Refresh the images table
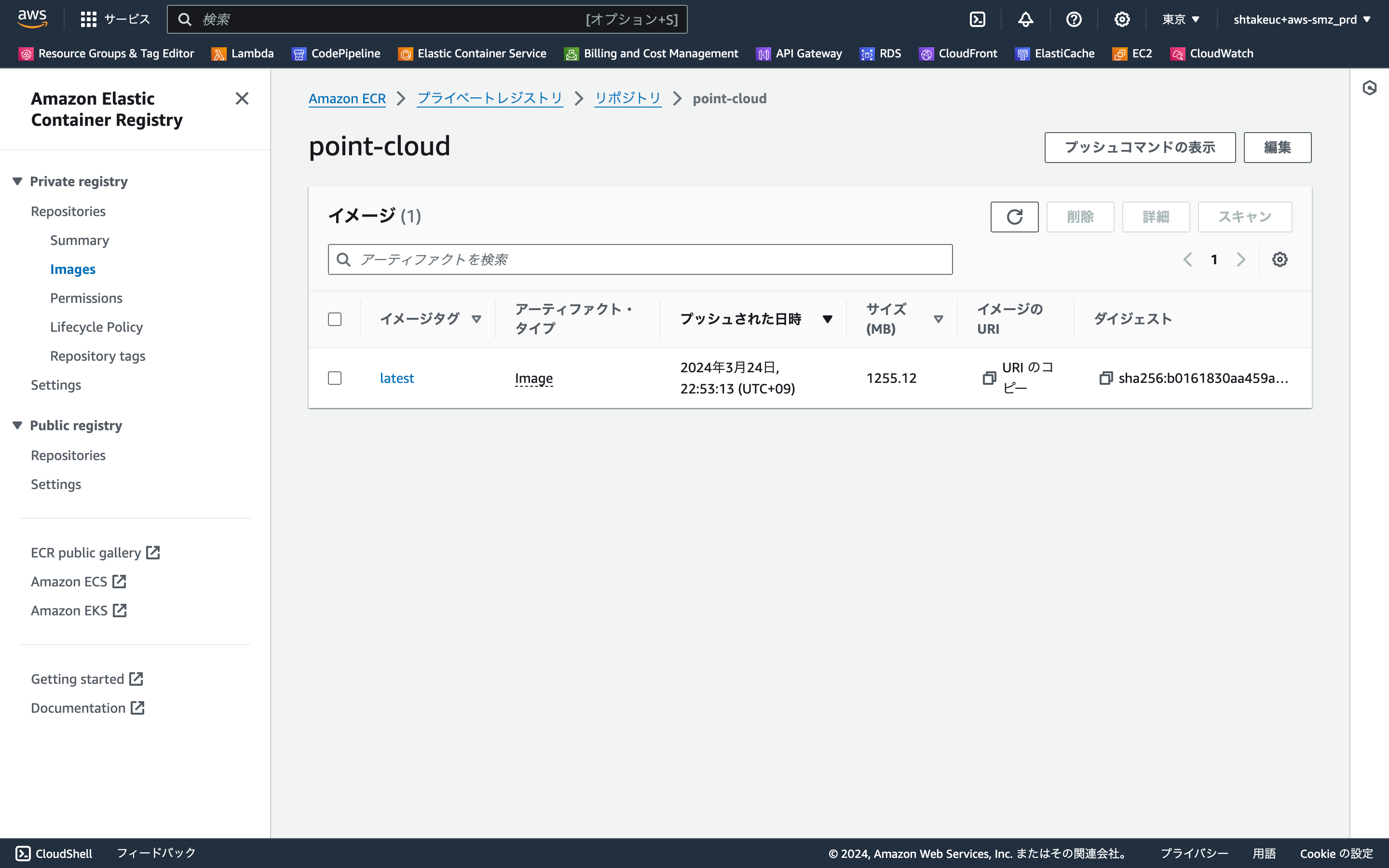Screen dimensions: 1389x868 [1014, 217]
